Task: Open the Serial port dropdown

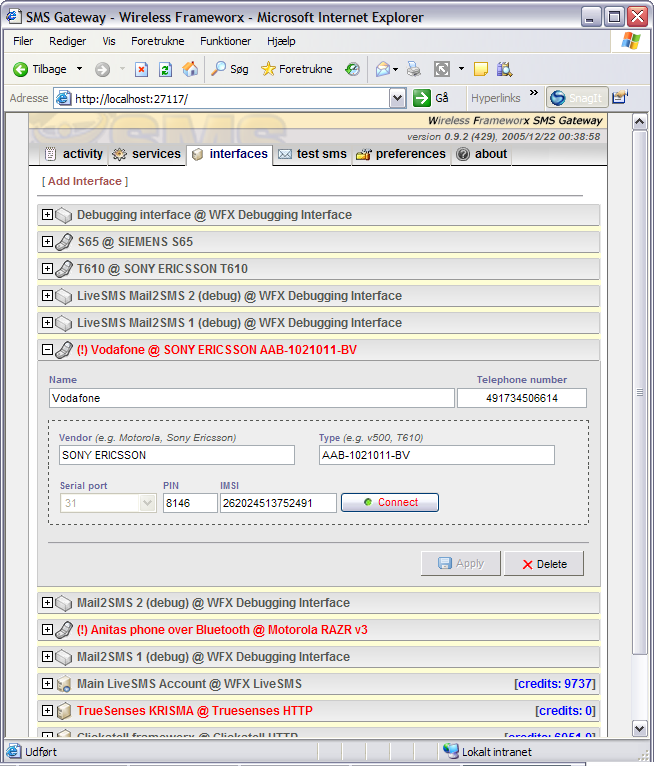Action: (x=108, y=503)
